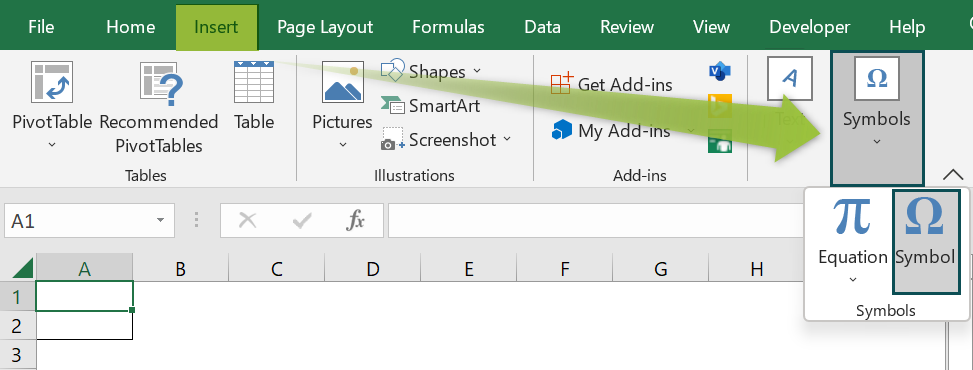Click the Symbol omega button
The height and width of the screenshot is (370, 973).
pos(925,241)
